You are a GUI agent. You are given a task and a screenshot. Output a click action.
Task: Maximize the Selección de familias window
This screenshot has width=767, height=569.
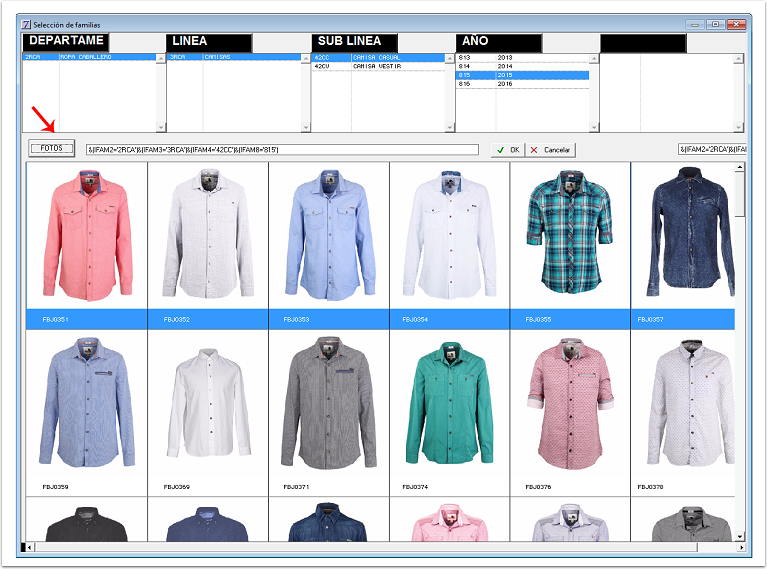coord(716,24)
